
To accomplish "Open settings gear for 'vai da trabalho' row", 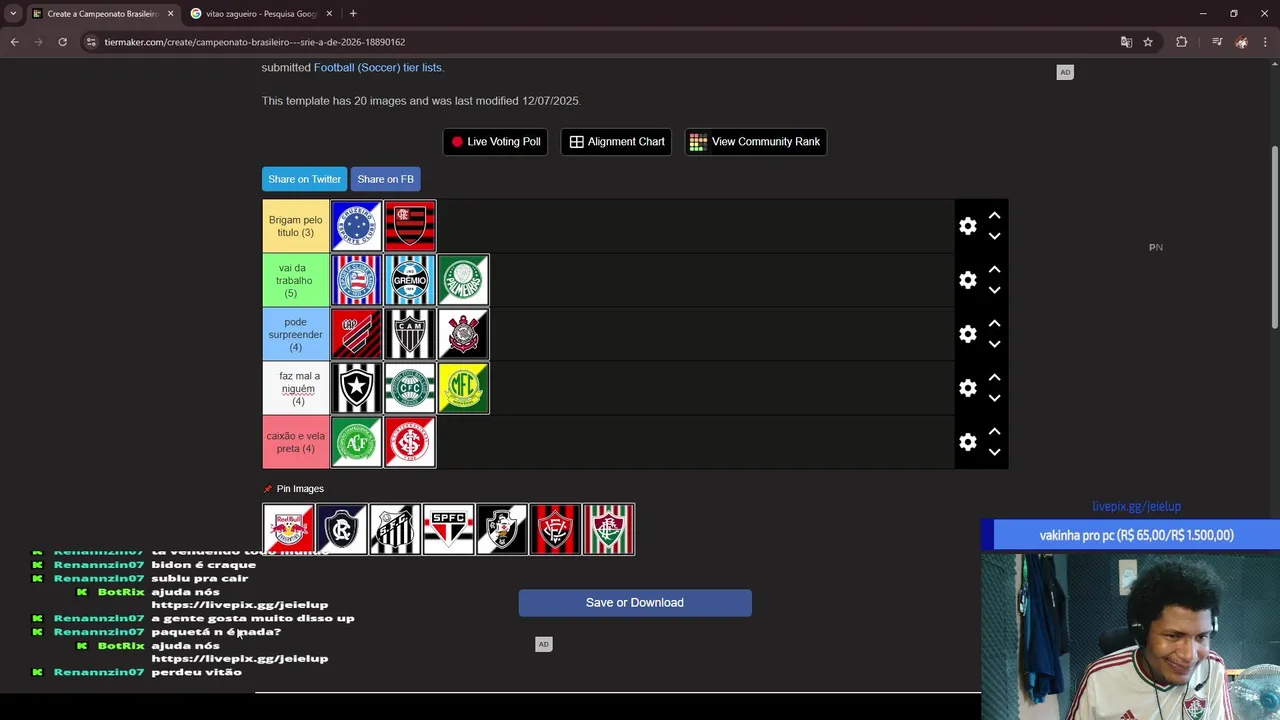I will click(968, 280).
